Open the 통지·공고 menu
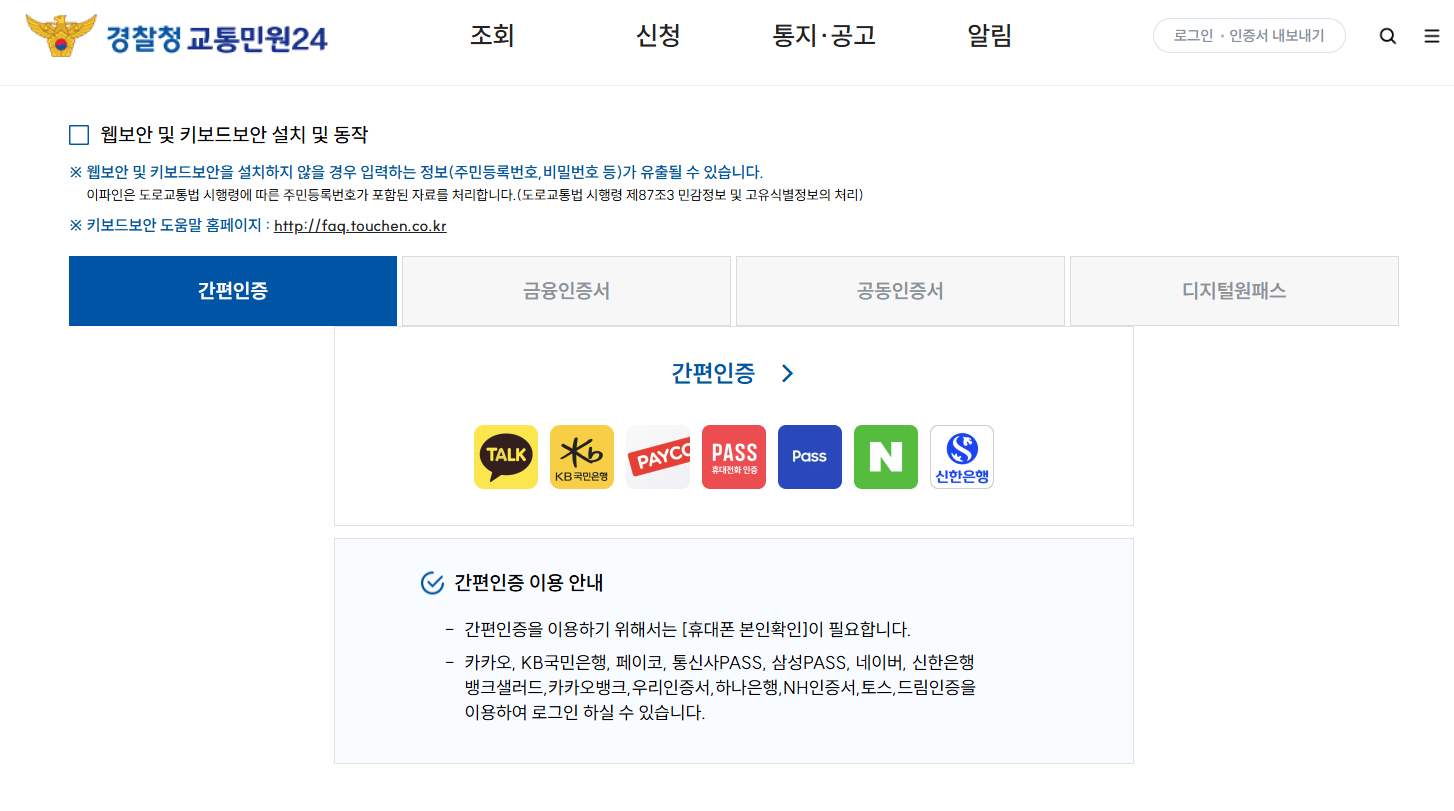 pyautogui.click(x=824, y=36)
